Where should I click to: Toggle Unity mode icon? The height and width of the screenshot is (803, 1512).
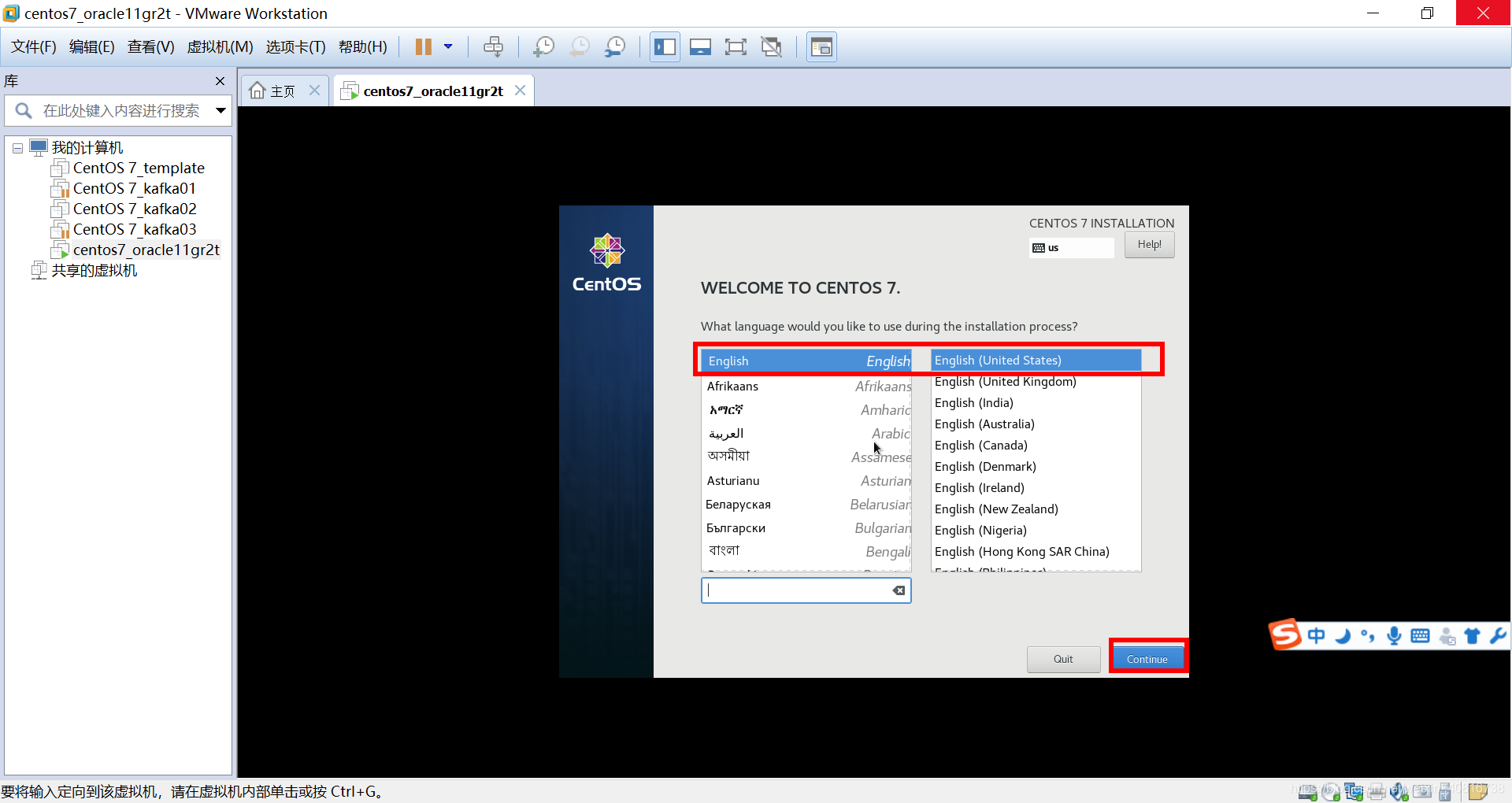pos(771,47)
